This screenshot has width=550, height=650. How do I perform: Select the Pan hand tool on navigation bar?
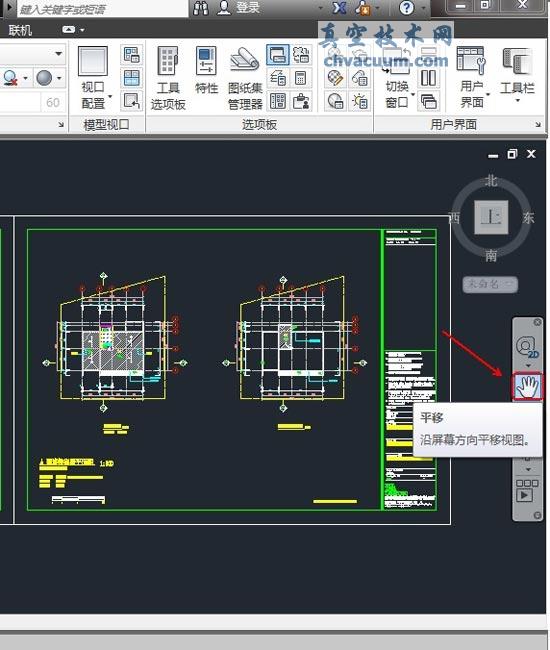click(x=527, y=386)
